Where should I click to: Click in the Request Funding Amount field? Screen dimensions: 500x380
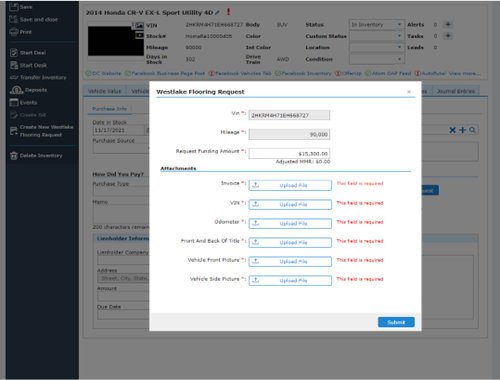point(289,153)
